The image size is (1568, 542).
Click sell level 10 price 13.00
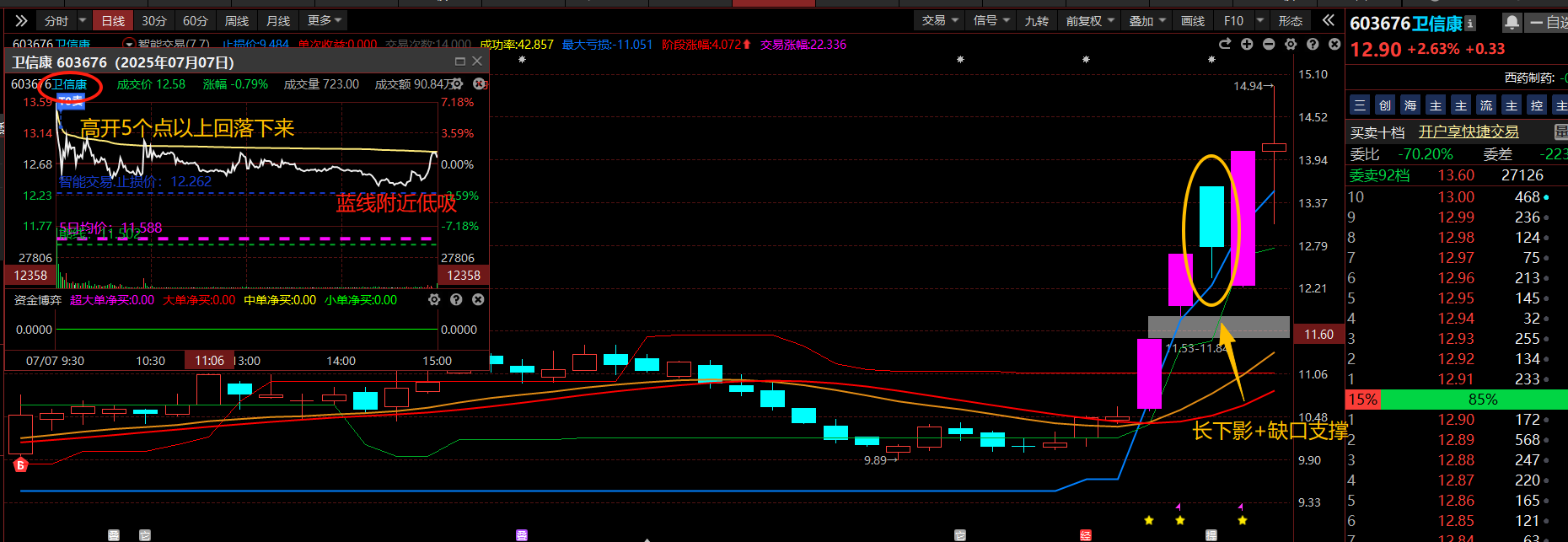tap(1456, 196)
